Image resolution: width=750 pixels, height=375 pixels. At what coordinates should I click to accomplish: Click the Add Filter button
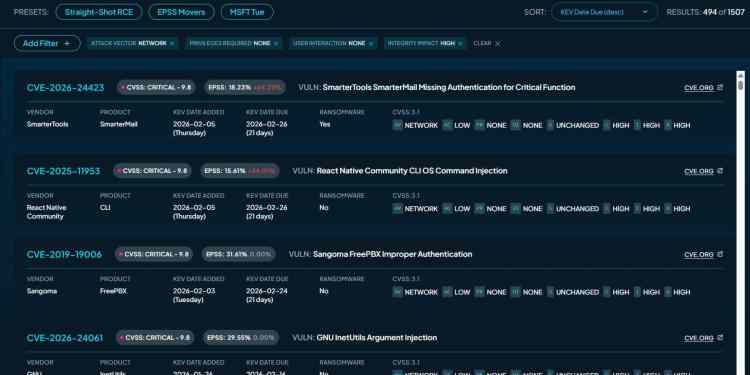click(47, 43)
